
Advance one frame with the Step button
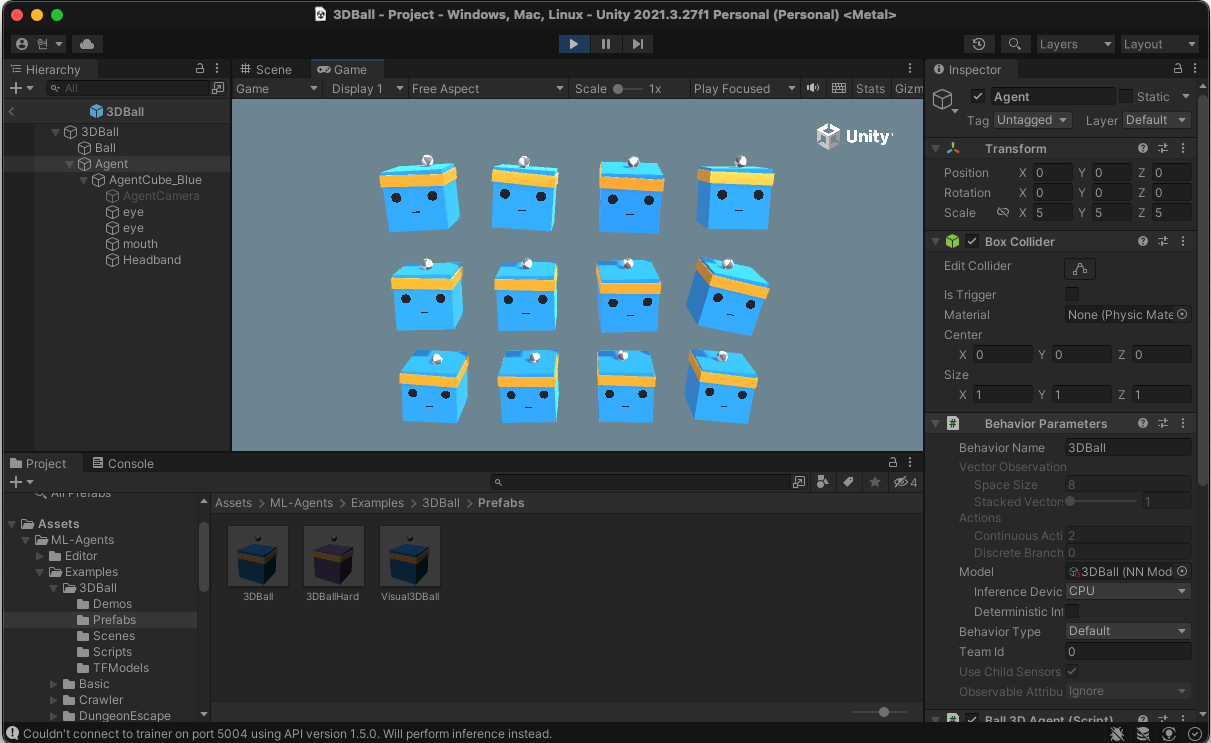point(637,44)
